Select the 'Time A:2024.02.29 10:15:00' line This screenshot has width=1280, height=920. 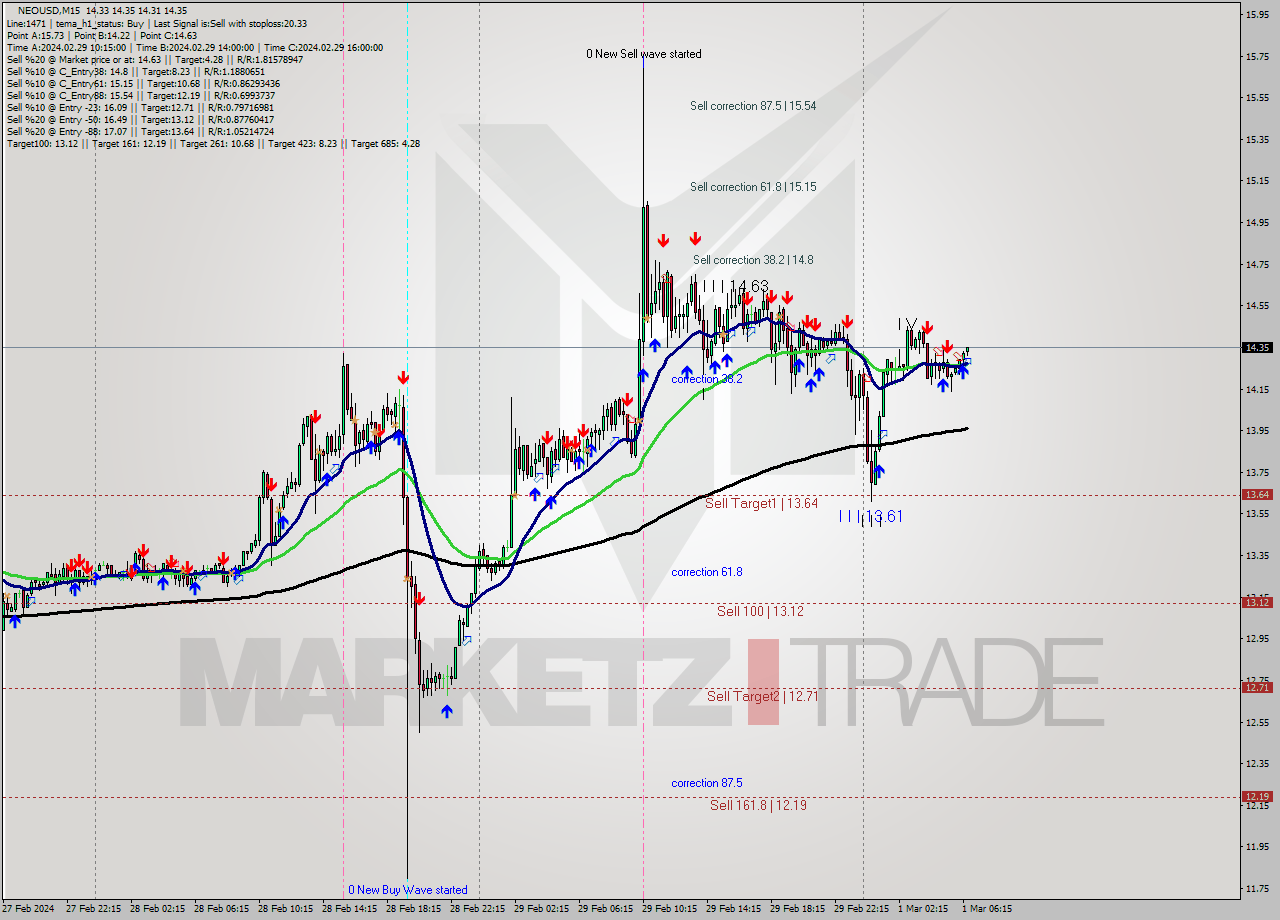(194, 47)
